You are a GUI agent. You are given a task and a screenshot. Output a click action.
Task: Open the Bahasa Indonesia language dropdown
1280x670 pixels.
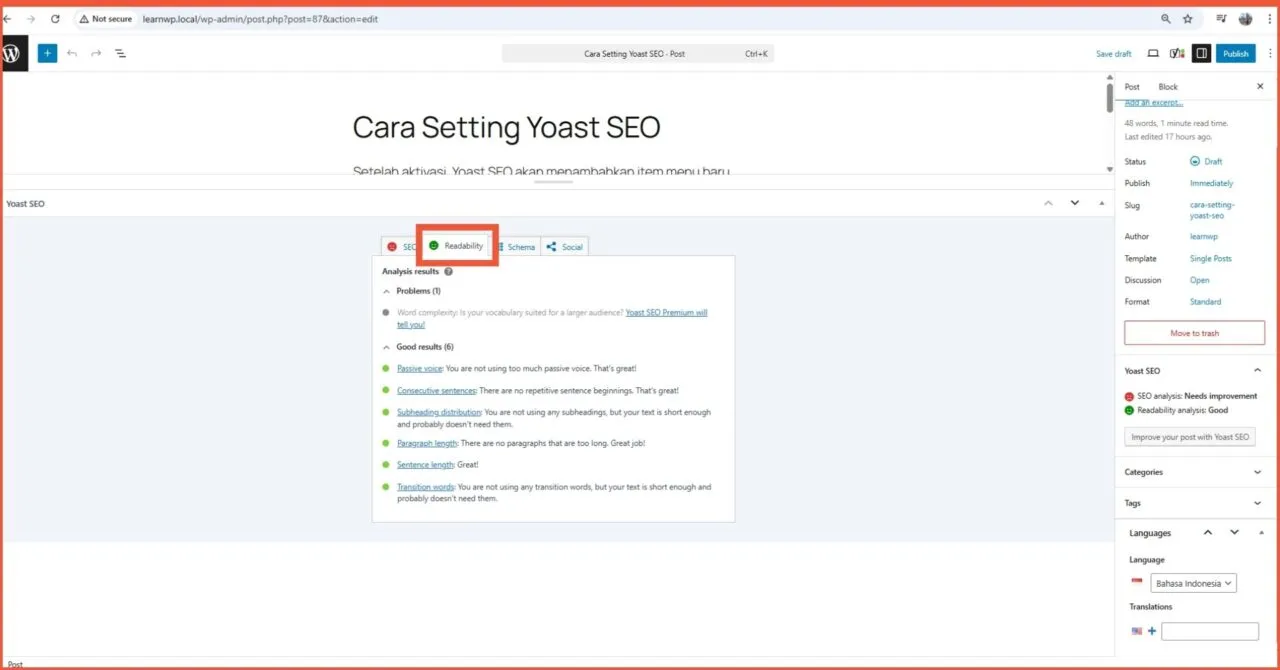tap(1193, 582)
